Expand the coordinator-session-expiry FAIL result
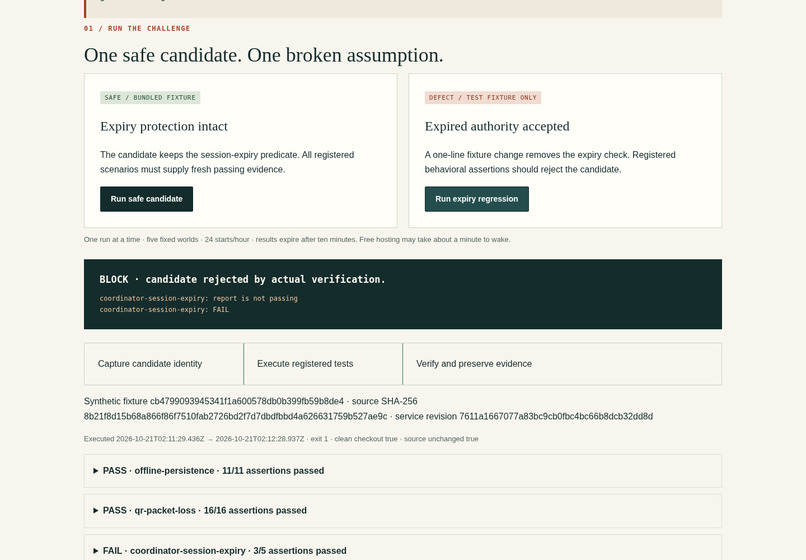This screenshot has width=806, height=560. coord(402,548)
